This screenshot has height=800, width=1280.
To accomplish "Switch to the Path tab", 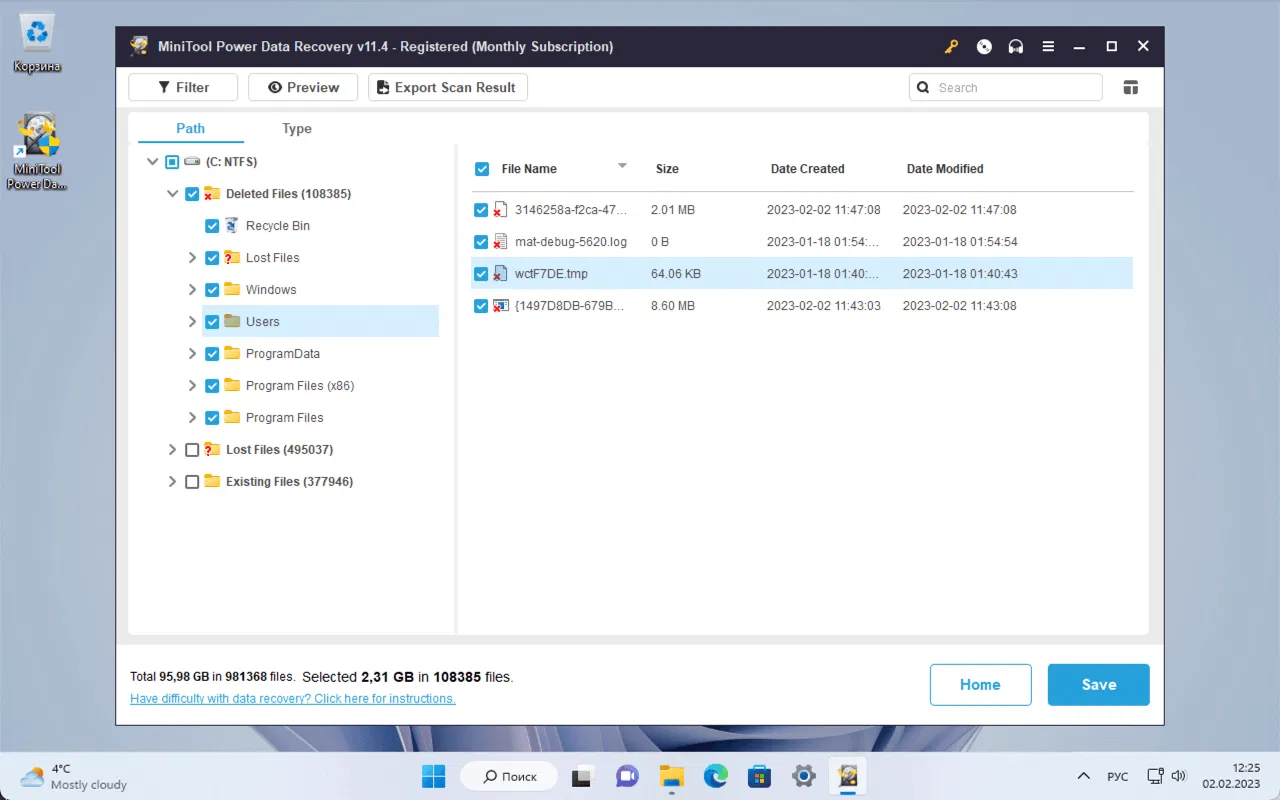I will [190, 128].
